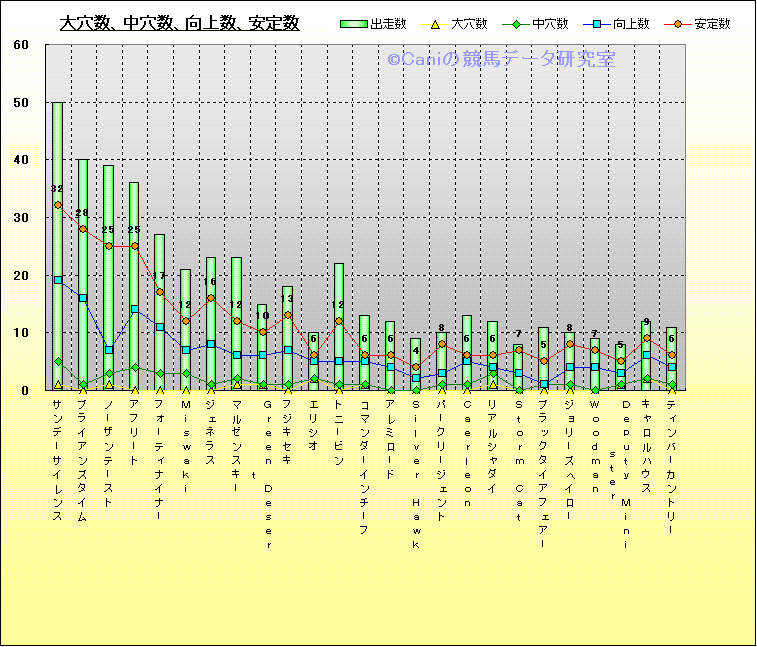Select the orange 安定数 point above キャロルハウス

[x=647, y=338]
